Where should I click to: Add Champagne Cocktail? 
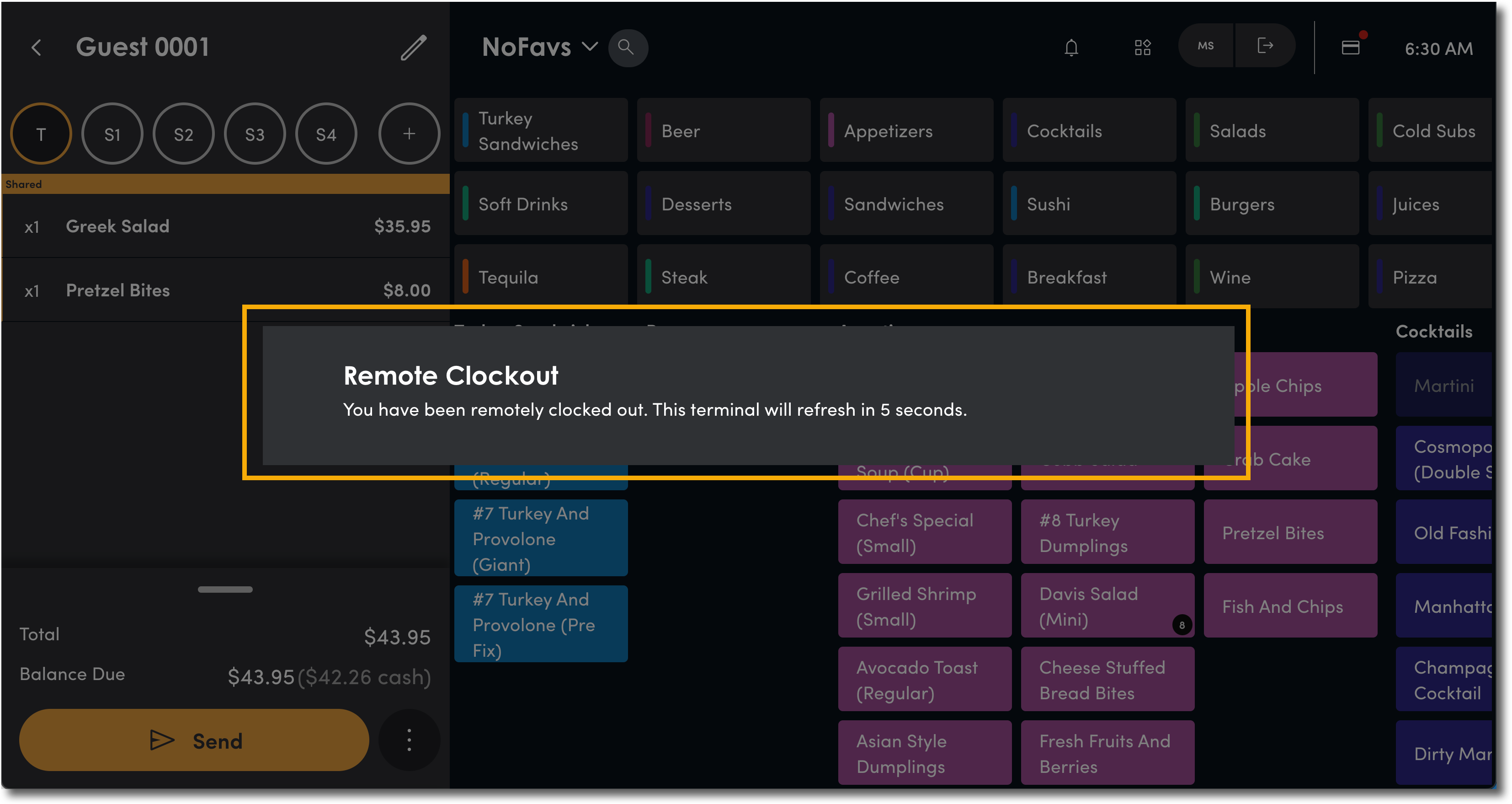(x=1444, y=680)
